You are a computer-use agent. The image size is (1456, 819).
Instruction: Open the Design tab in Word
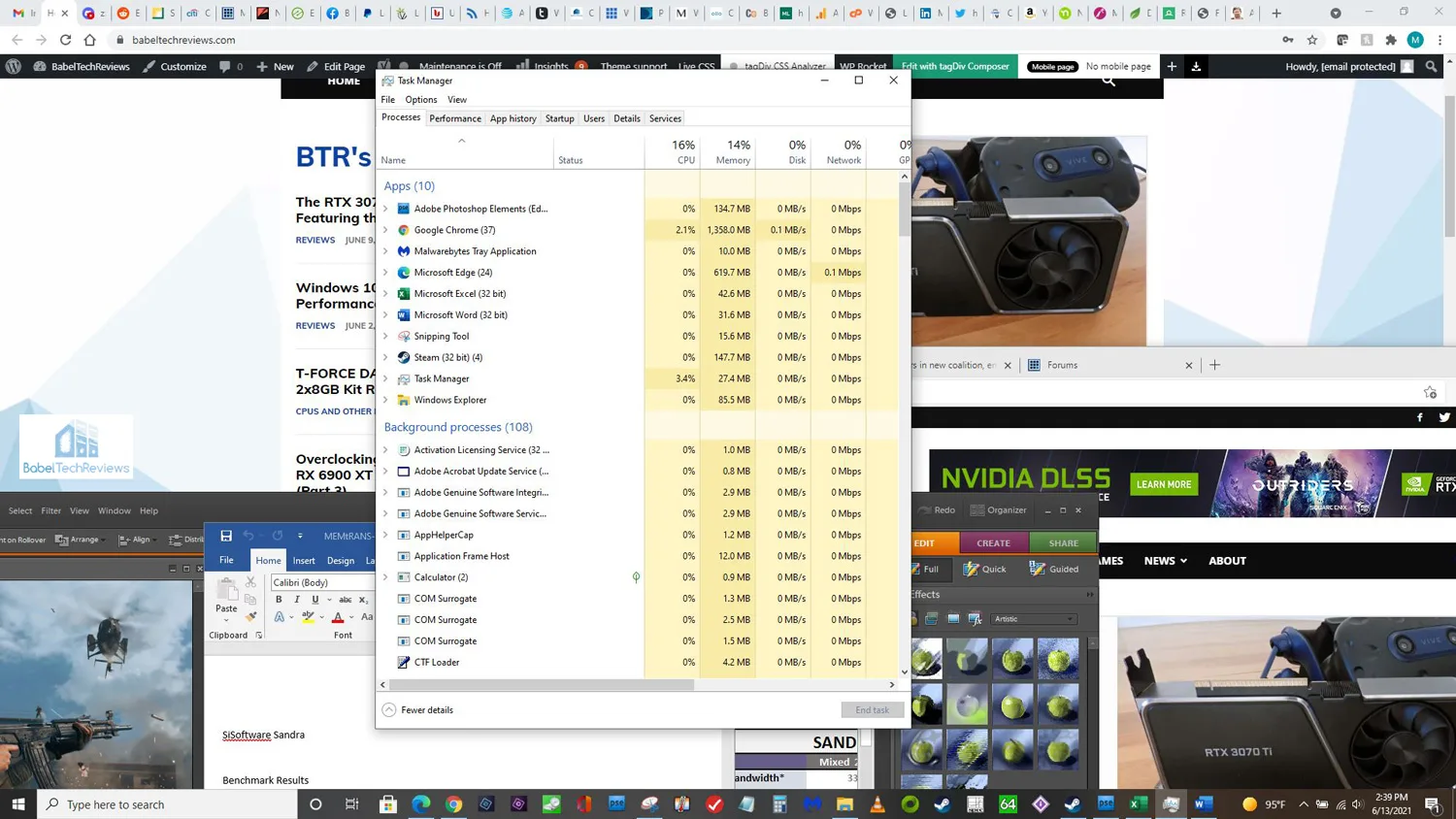point(341,560)
